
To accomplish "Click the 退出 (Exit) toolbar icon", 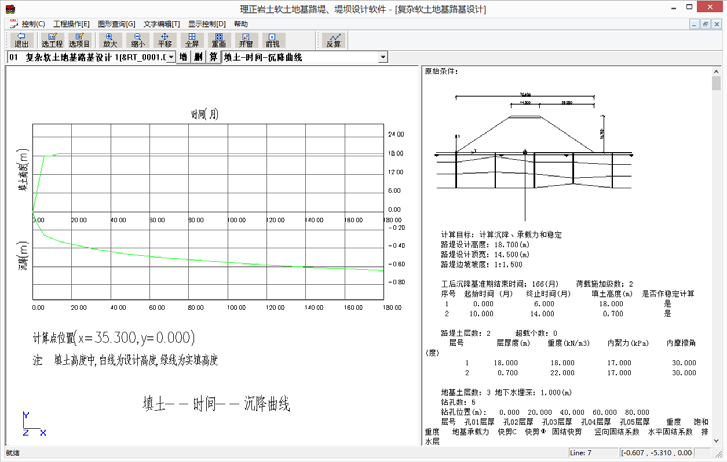I will click(21, 41).
